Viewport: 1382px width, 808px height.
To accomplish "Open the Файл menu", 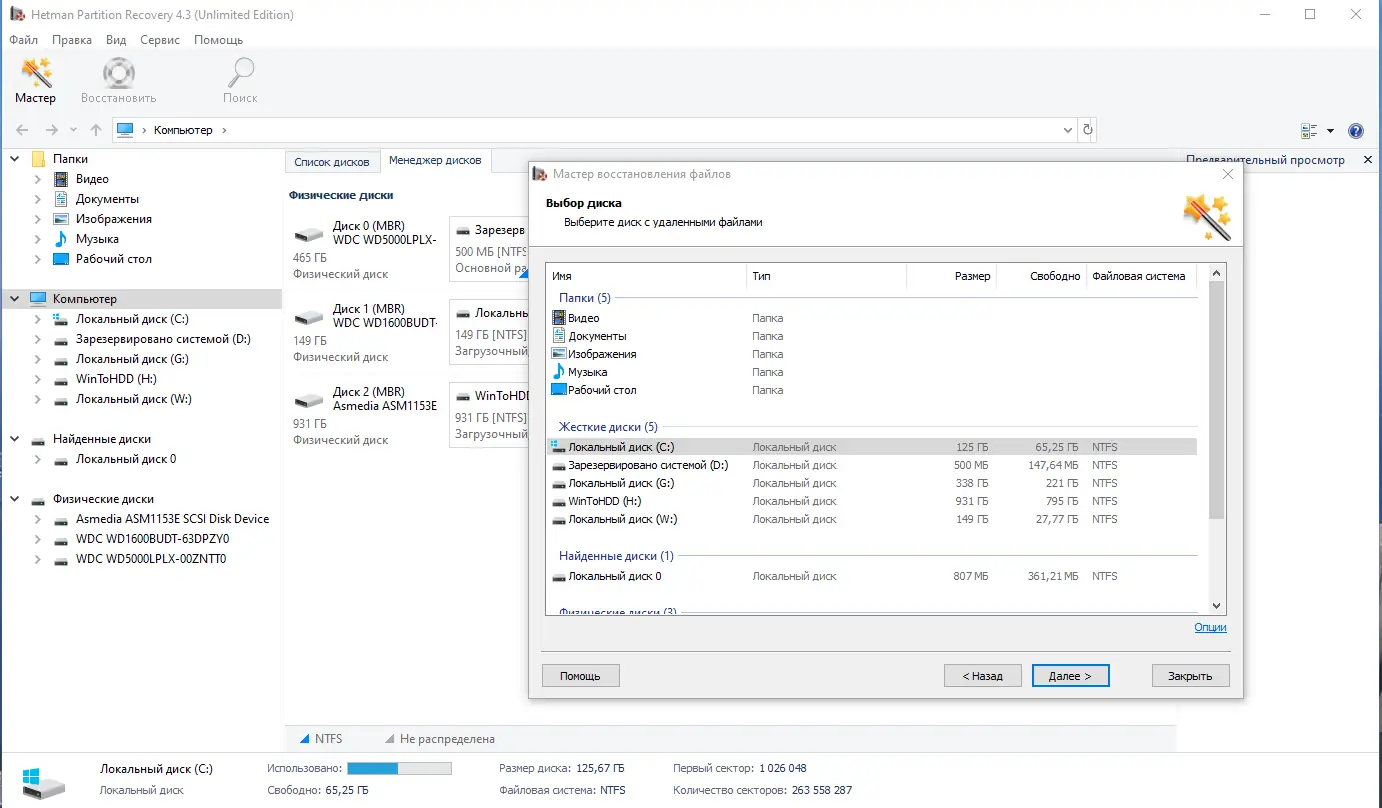I will click(24, 40).
